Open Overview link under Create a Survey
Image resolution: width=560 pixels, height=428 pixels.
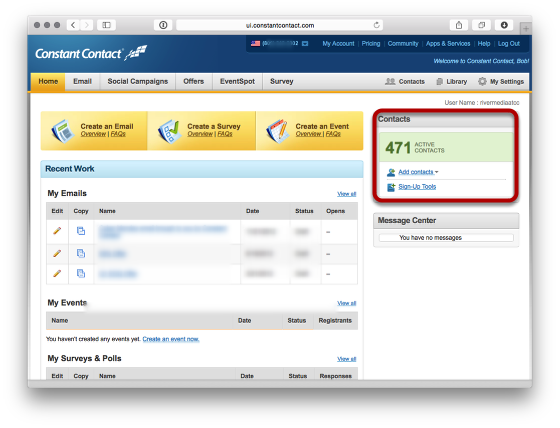200,134
